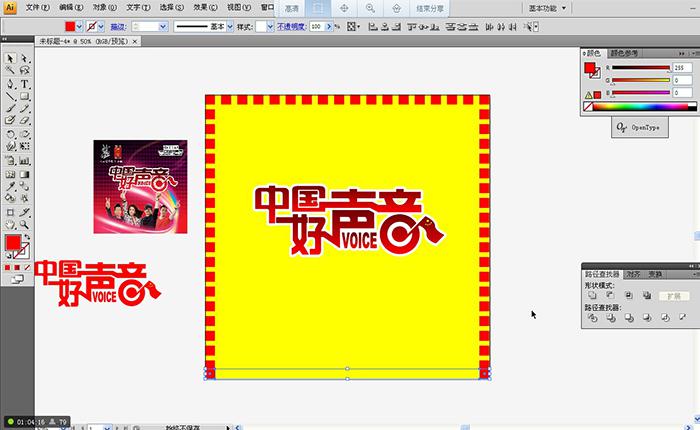Select the Zoom magnifier tool
This screenshot has height=430, width=700.
pos(25,225)
